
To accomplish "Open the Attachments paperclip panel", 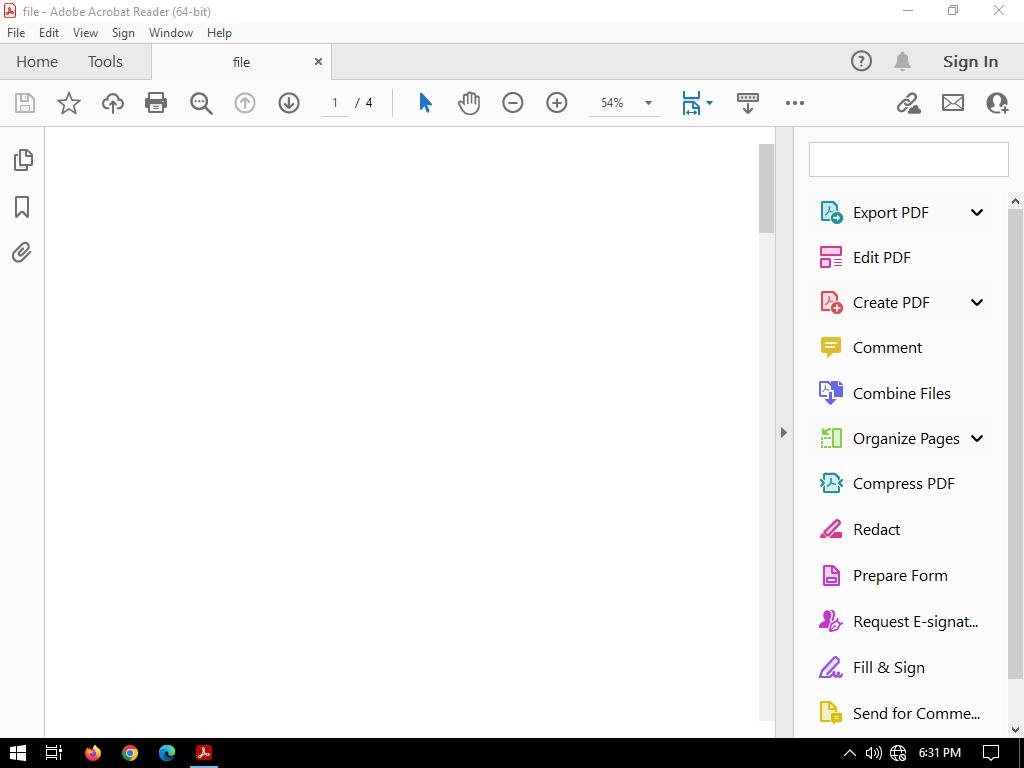I will [x=22, y=252].
